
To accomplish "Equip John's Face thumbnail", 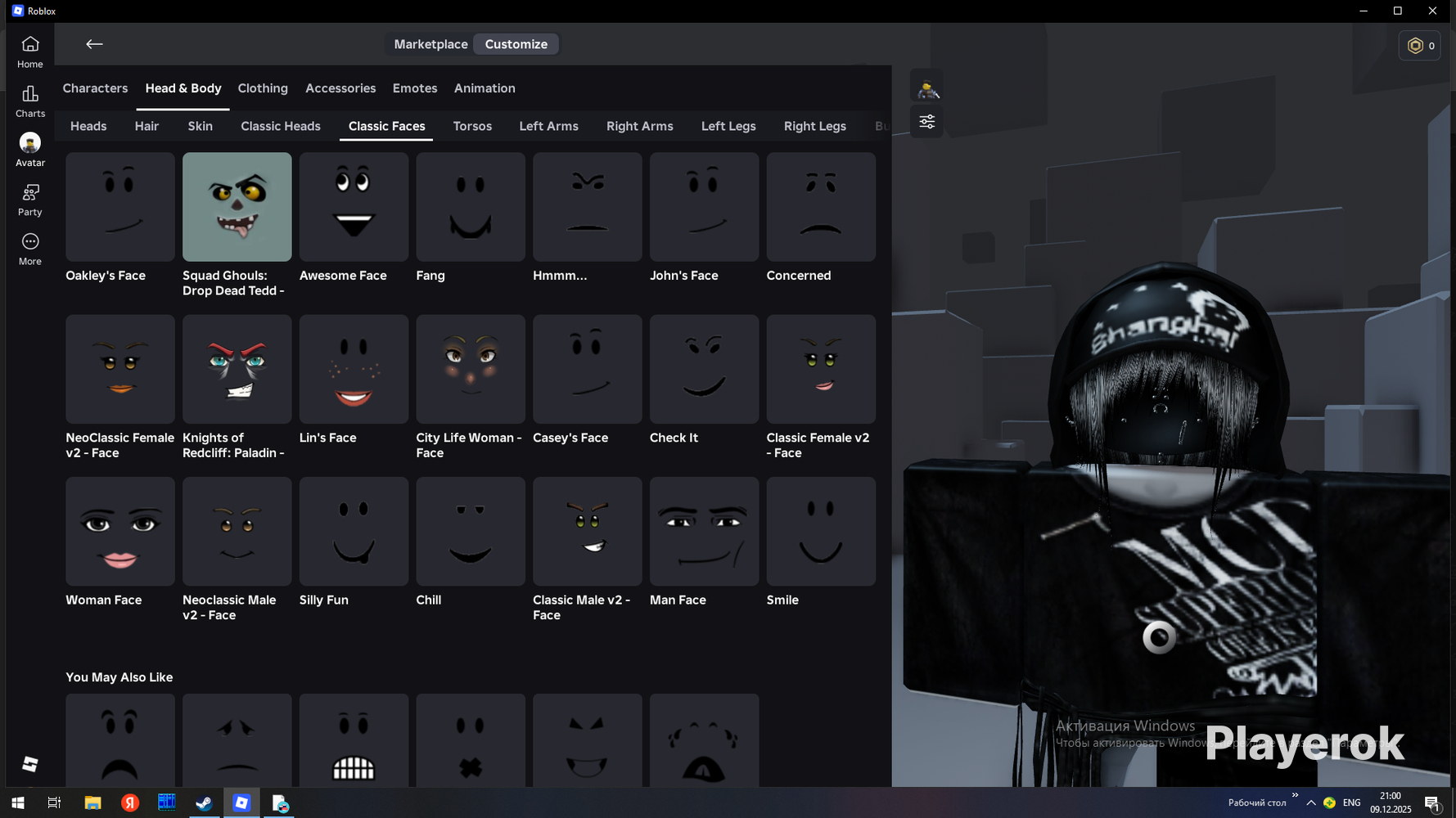I will 705,207.
